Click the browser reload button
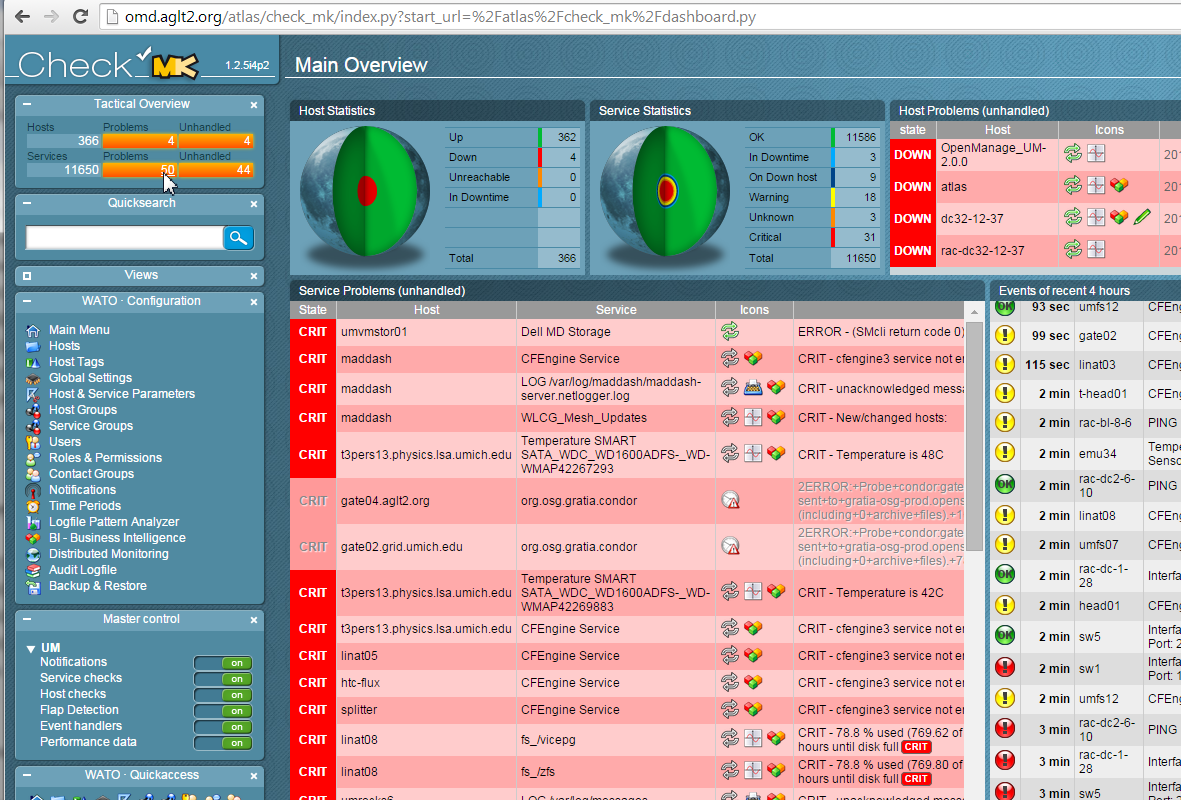The width and height of the screenshot is (1181, 800). point(80,16)
